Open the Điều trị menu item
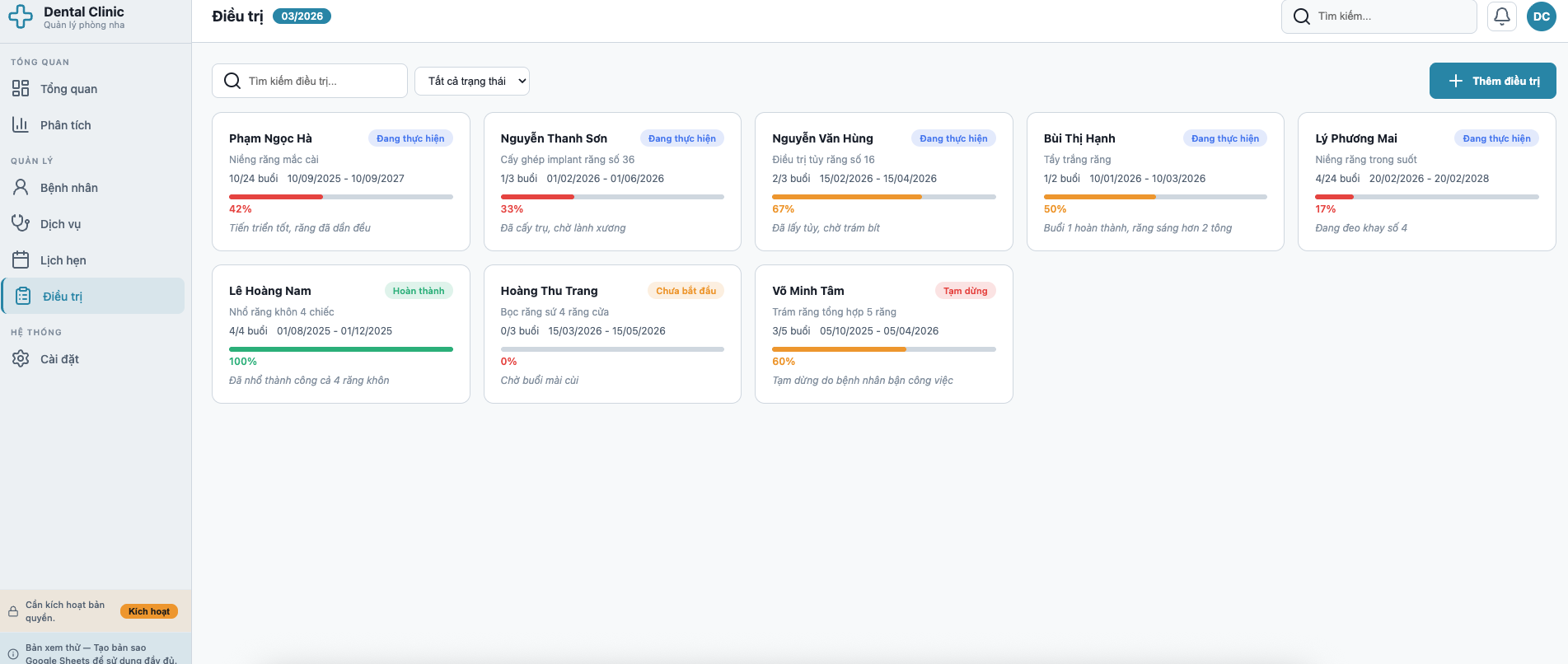This screenshot has width=1568, height=664. pos(94,297)
